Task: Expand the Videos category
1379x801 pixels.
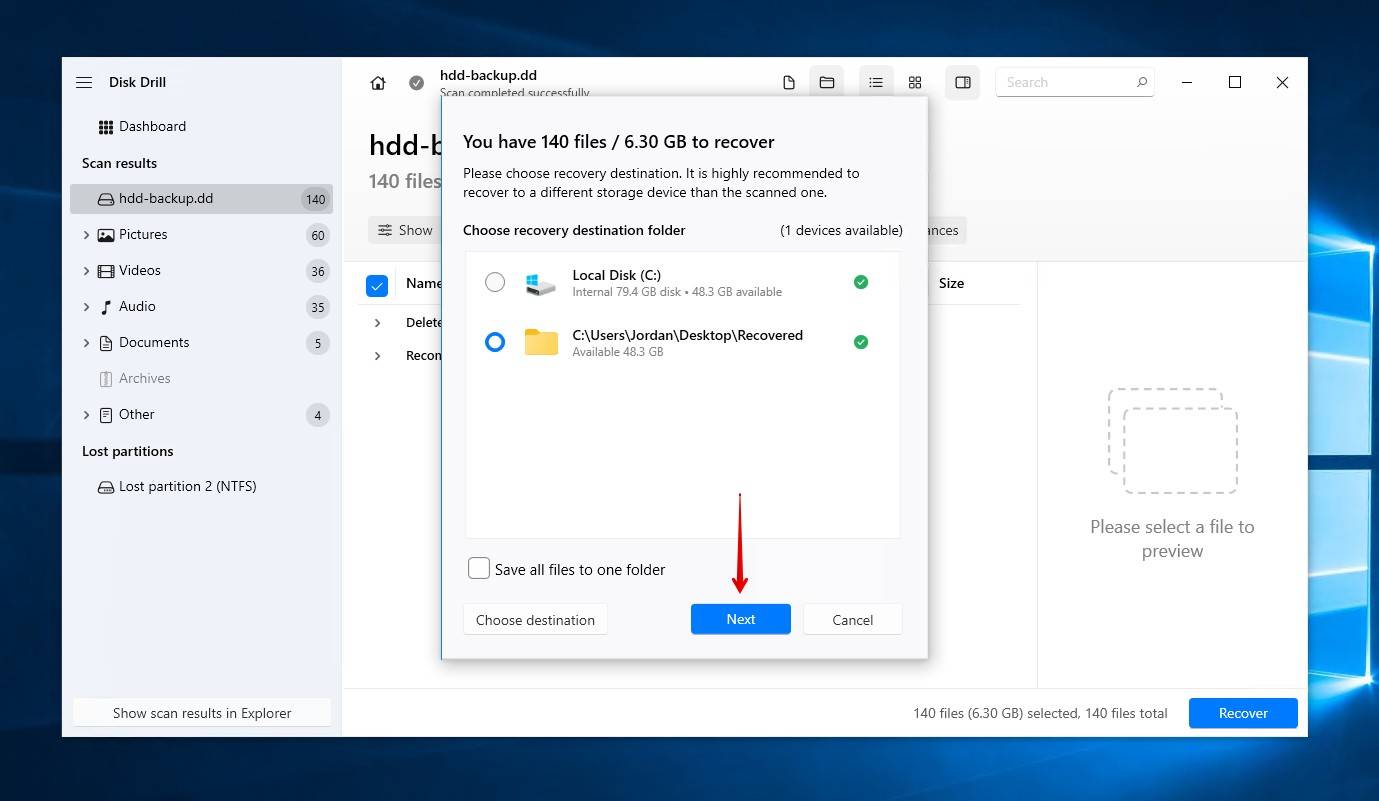Action: point(87,270)
